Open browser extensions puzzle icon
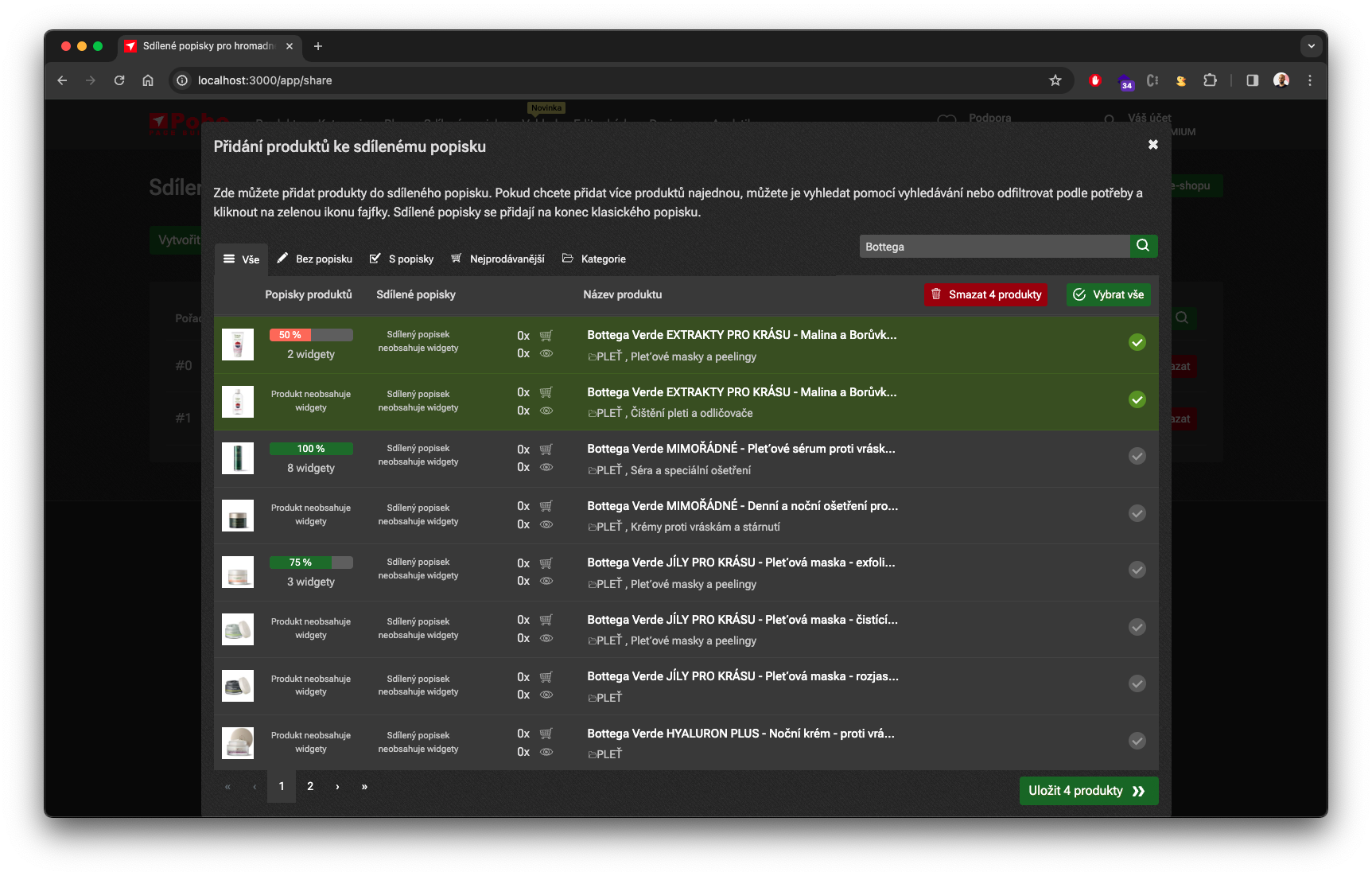The height and width of the screenshot is (876, 1372). [x=1210, y=80]
